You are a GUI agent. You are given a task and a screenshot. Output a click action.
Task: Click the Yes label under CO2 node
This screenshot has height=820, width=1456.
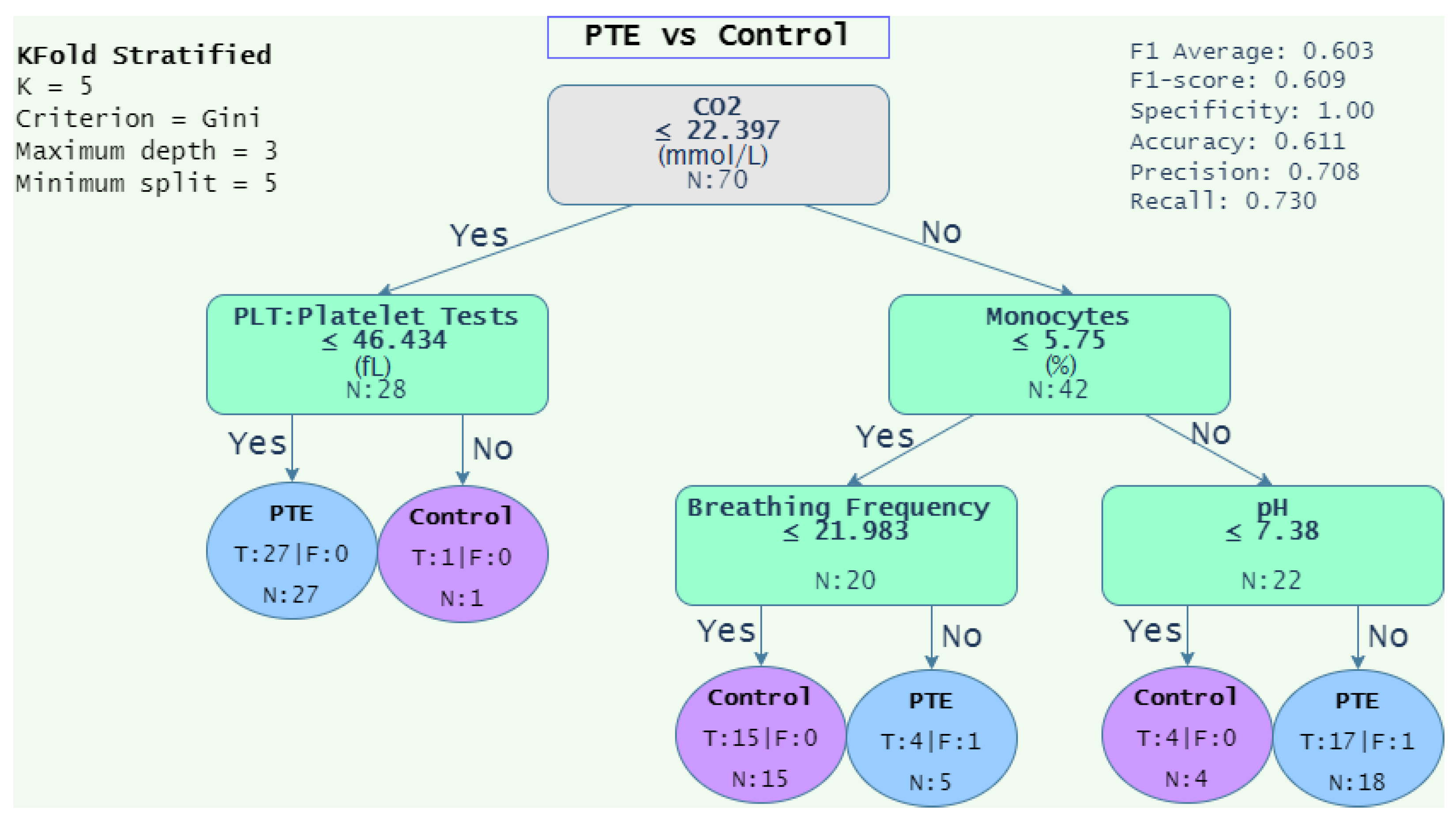pyautogui.click(x=479, y=235)
